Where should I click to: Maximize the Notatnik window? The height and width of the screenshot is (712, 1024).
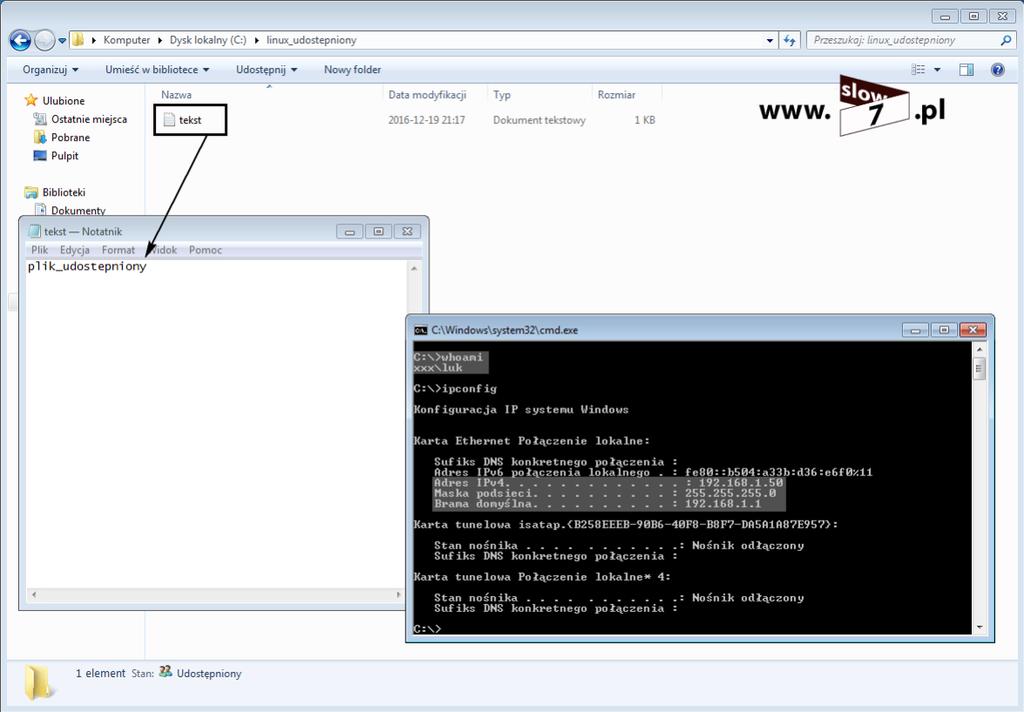click(x=378, y=231)
